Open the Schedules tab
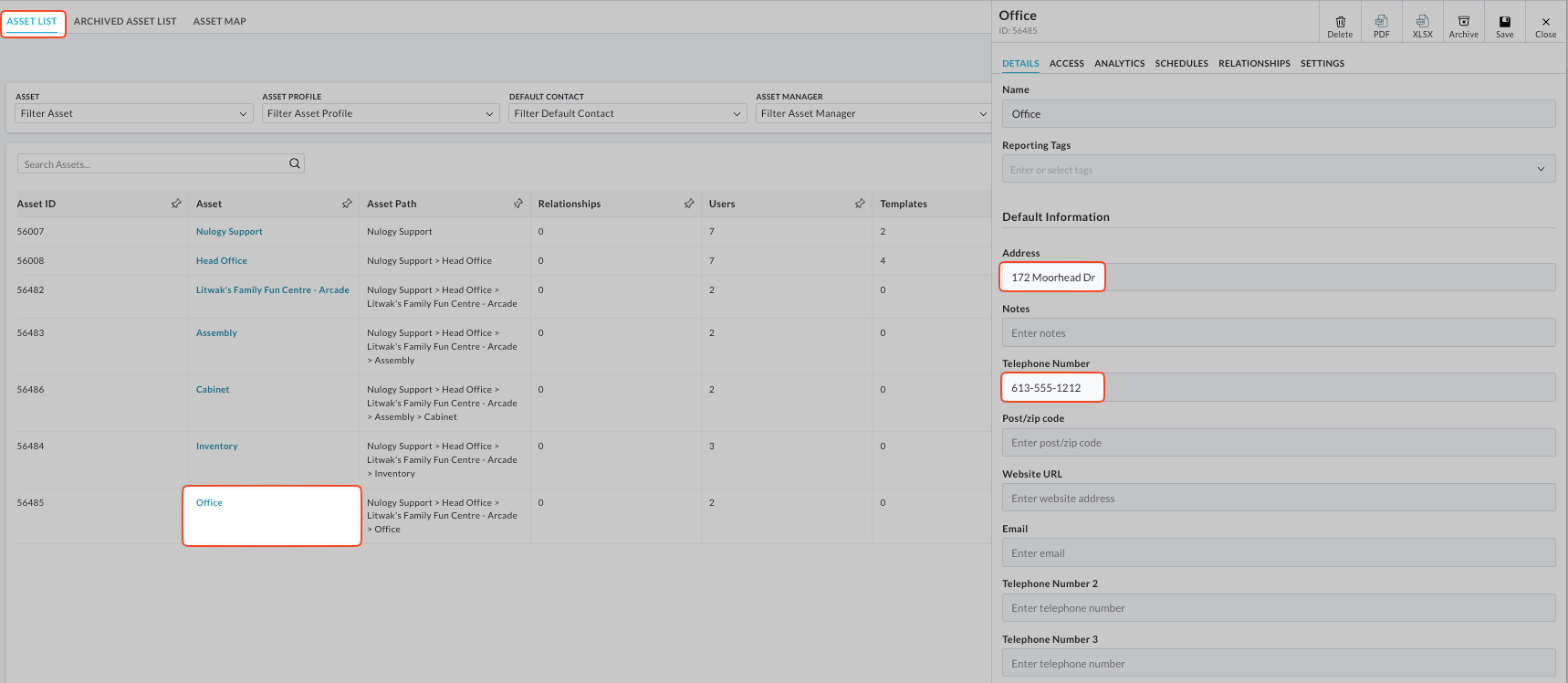The image size is (1568, 683). point(1182,64)
